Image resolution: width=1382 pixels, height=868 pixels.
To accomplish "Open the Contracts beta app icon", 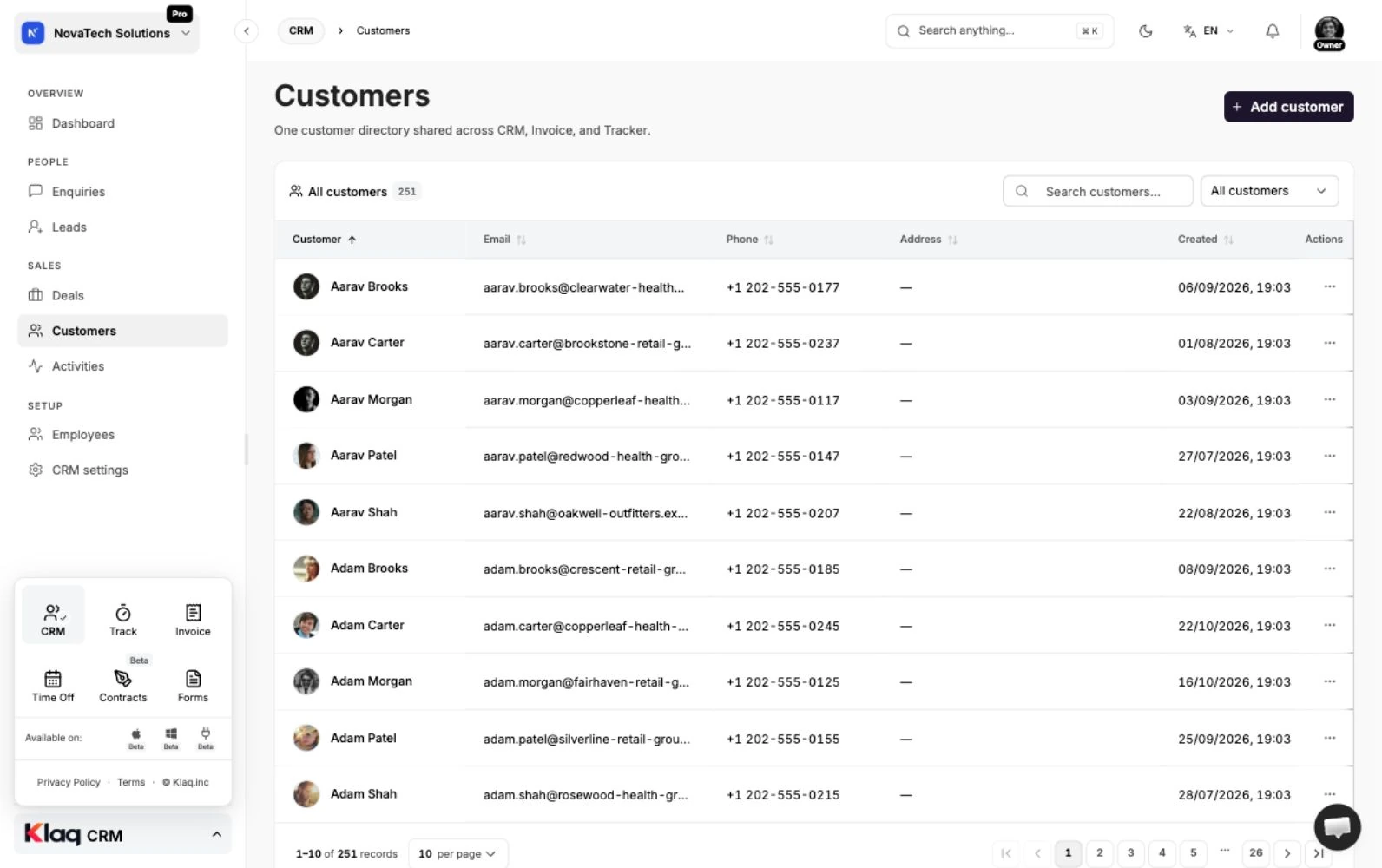I will pyautogui.click(x=122, y=684).
